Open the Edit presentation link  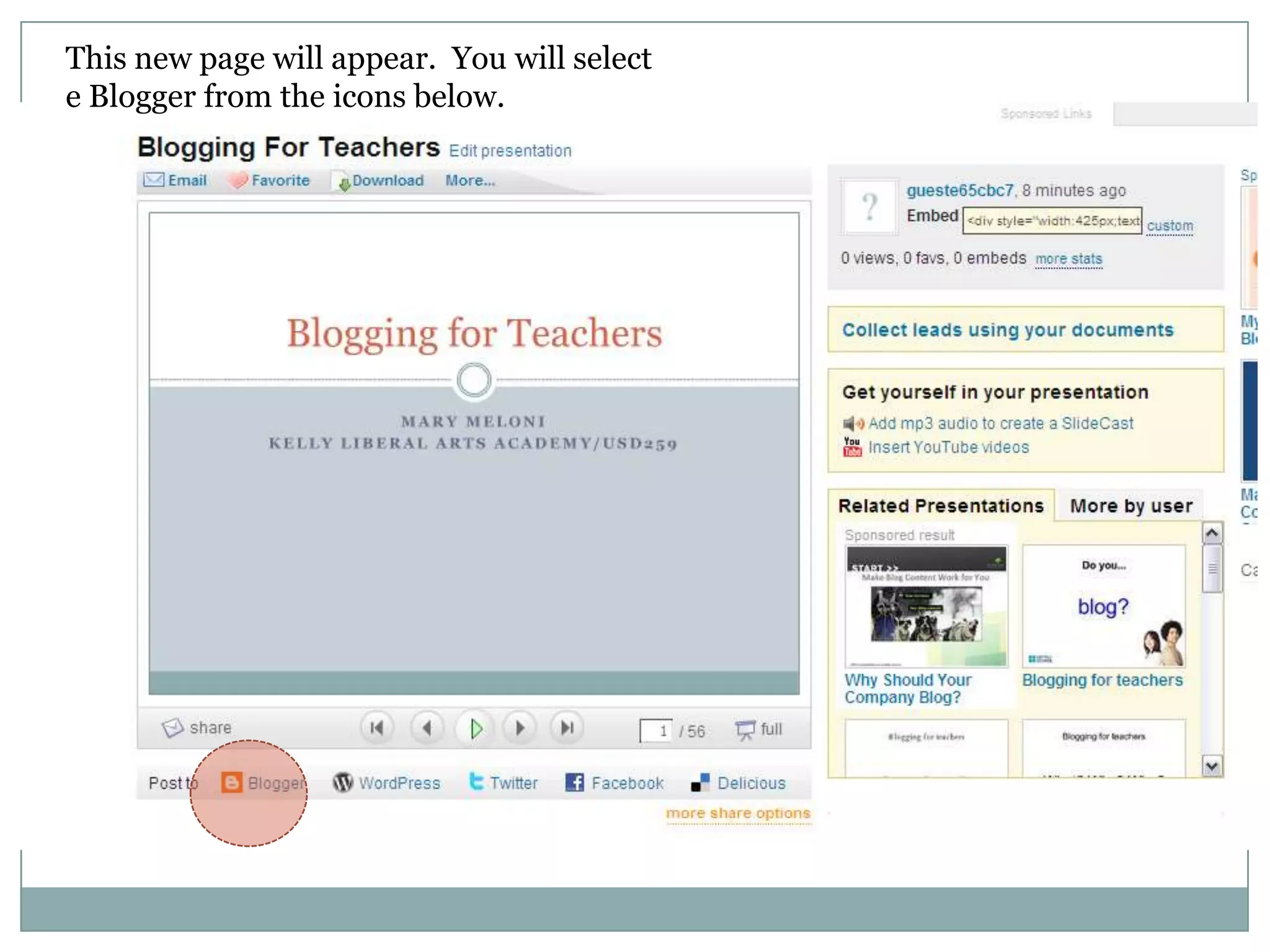[x=510, y=151]
